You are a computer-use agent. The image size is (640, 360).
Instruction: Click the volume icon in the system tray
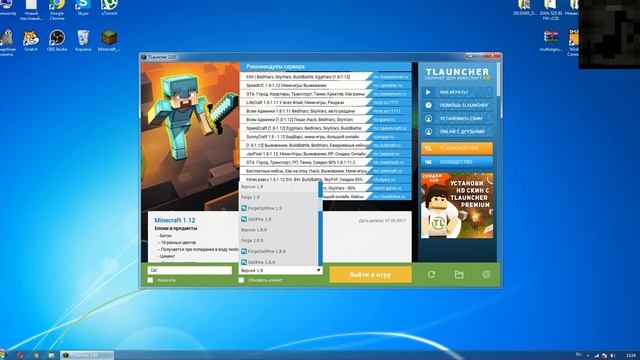[x=612, y=356]
